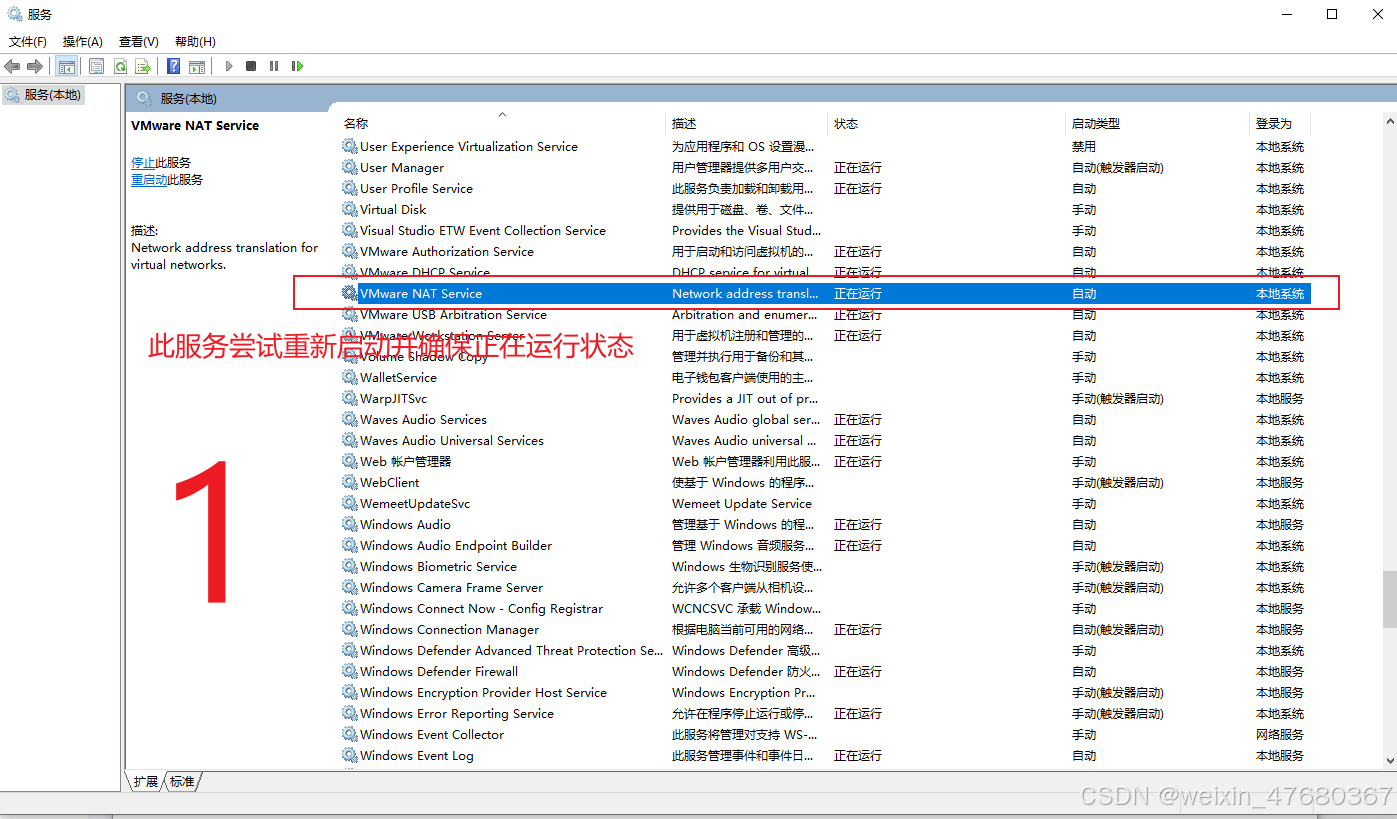Select Windows Audio Endpoint Builder row
This screenshot has height=819, width=1397.
(x=825, y=545)
